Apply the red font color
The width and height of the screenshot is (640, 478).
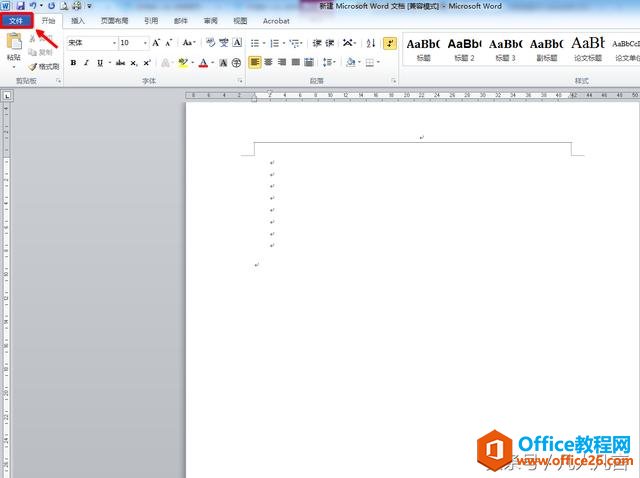coord(203,63)
